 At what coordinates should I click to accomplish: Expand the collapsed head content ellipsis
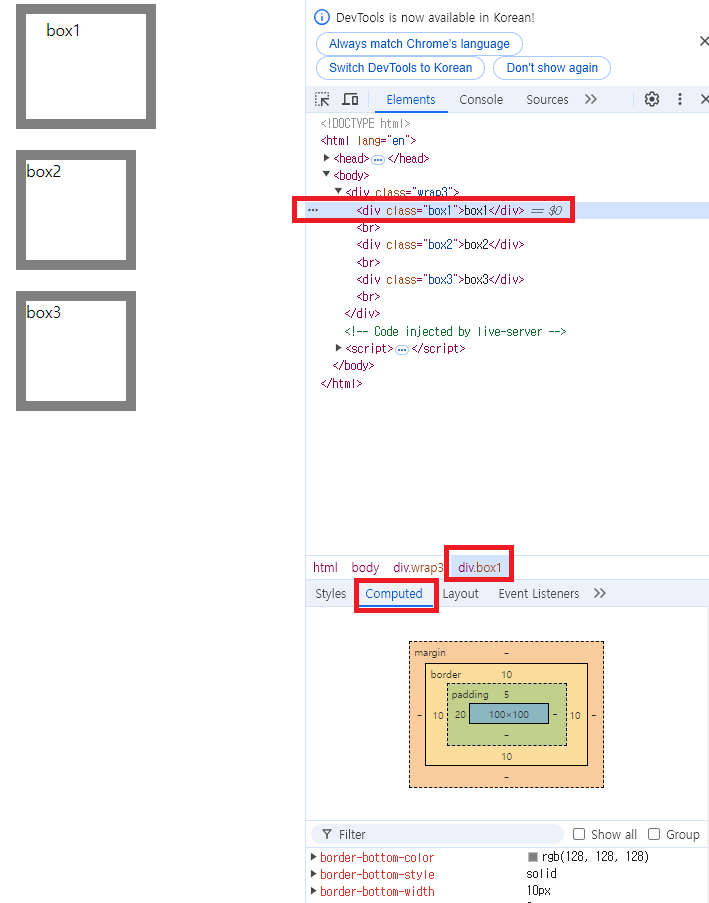(378, 159)
